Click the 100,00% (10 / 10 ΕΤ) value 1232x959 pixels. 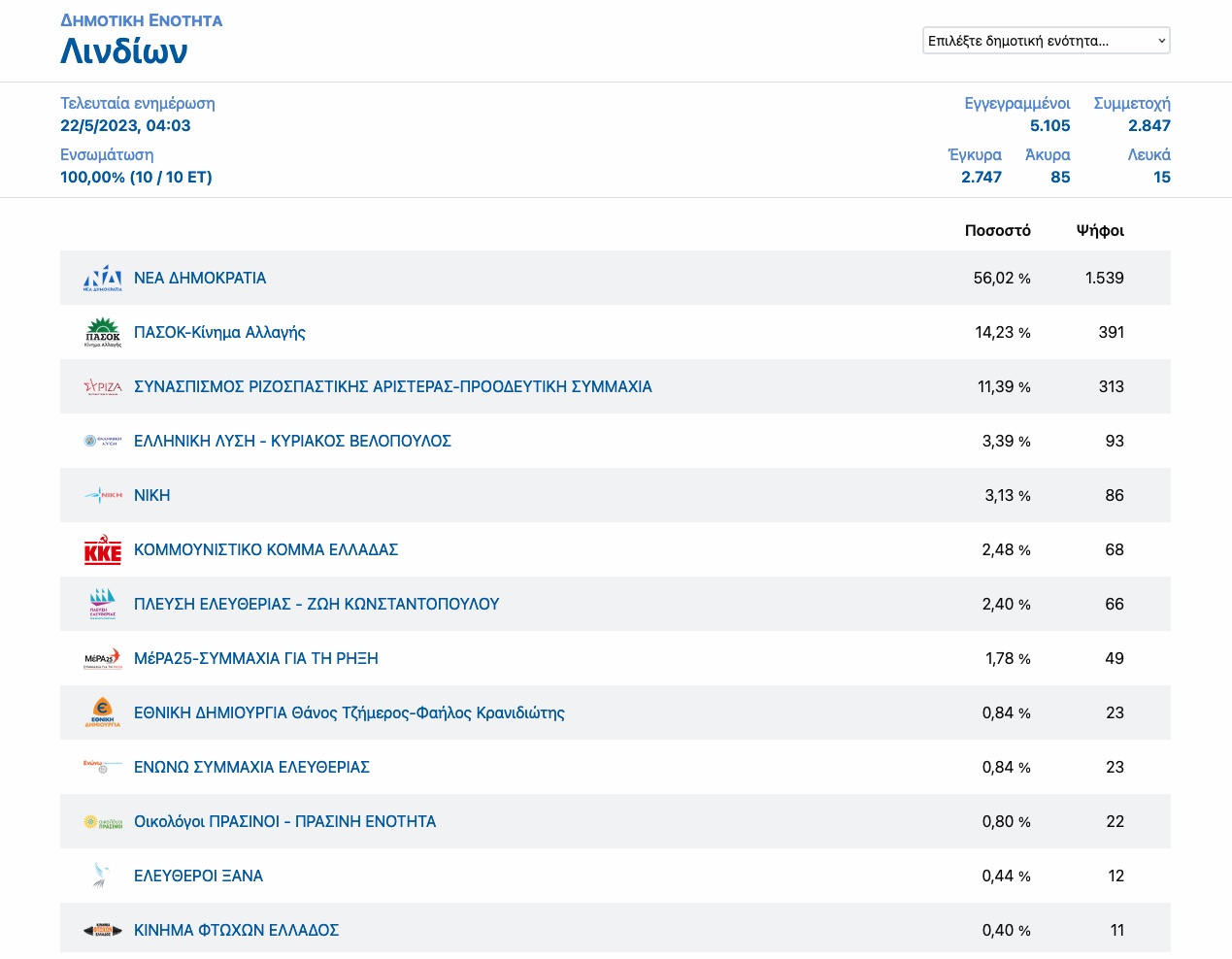tap(136, 177)
